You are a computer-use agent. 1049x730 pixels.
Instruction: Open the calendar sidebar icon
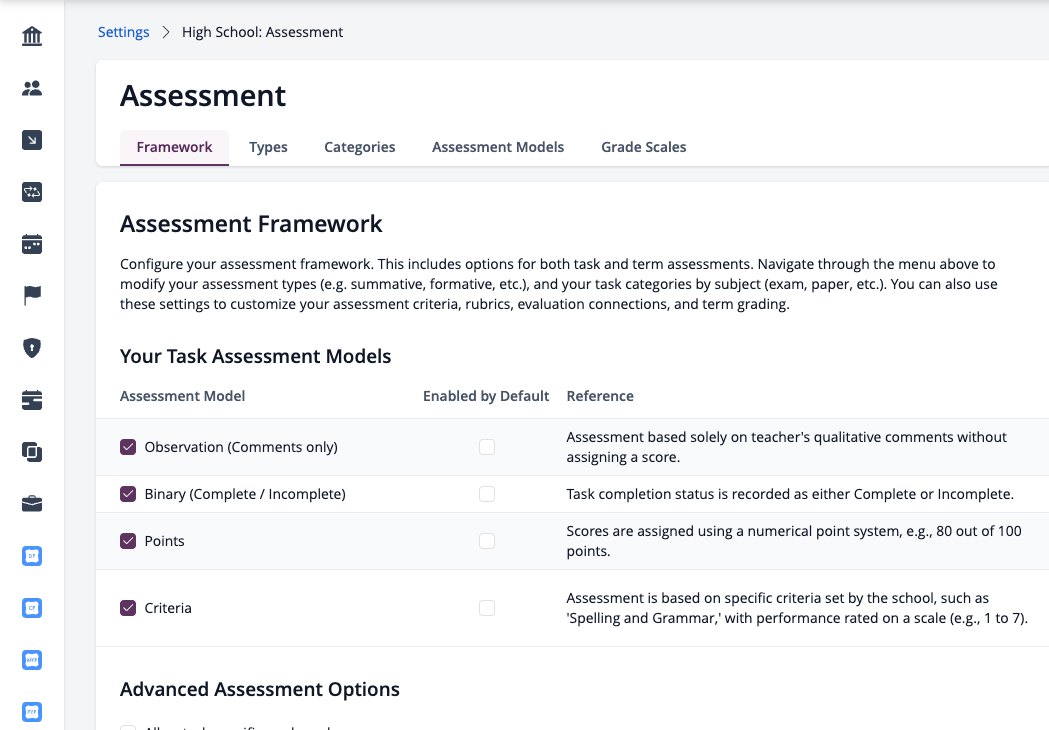click(31, 244)
